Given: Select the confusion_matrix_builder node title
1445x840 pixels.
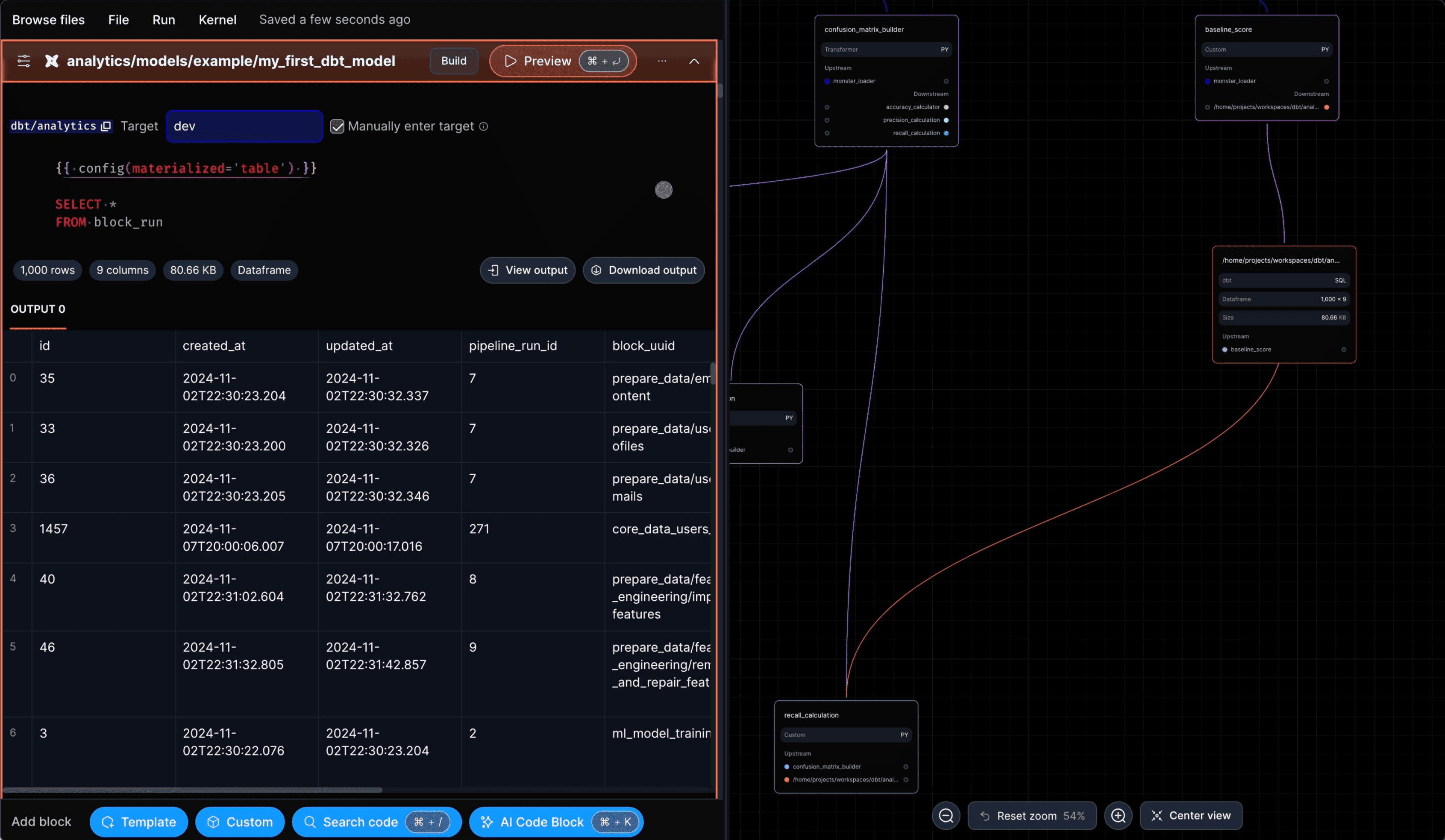Looking at the screenshot, I should pos(863,29).
